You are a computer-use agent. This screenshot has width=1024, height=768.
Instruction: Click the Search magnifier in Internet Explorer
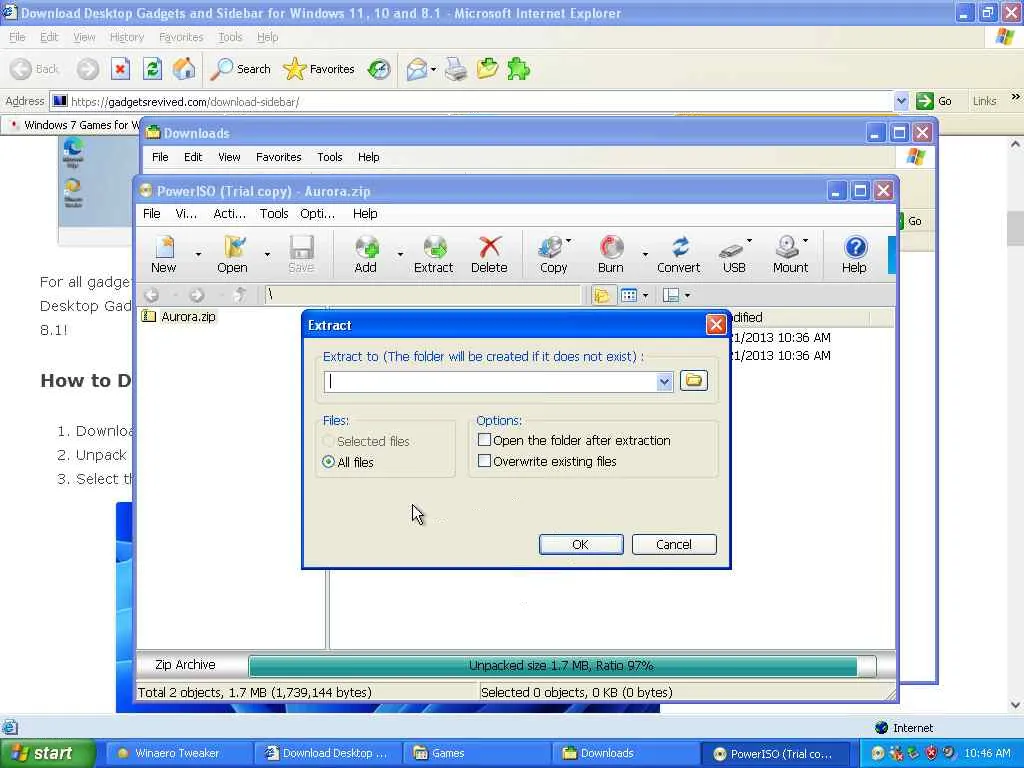240,69
